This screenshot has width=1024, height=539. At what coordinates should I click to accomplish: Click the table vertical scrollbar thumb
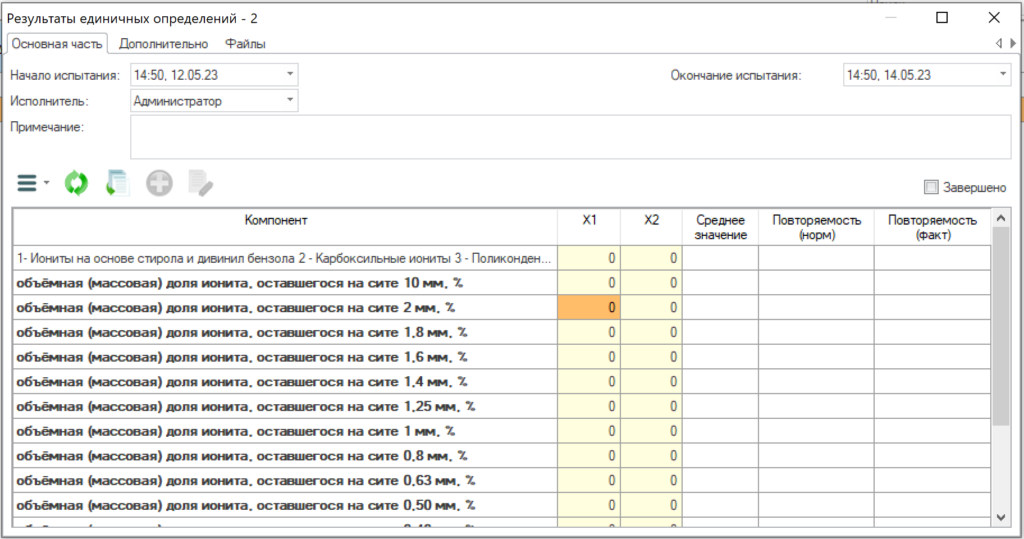pyautogui.click(x=1000, y=327)
